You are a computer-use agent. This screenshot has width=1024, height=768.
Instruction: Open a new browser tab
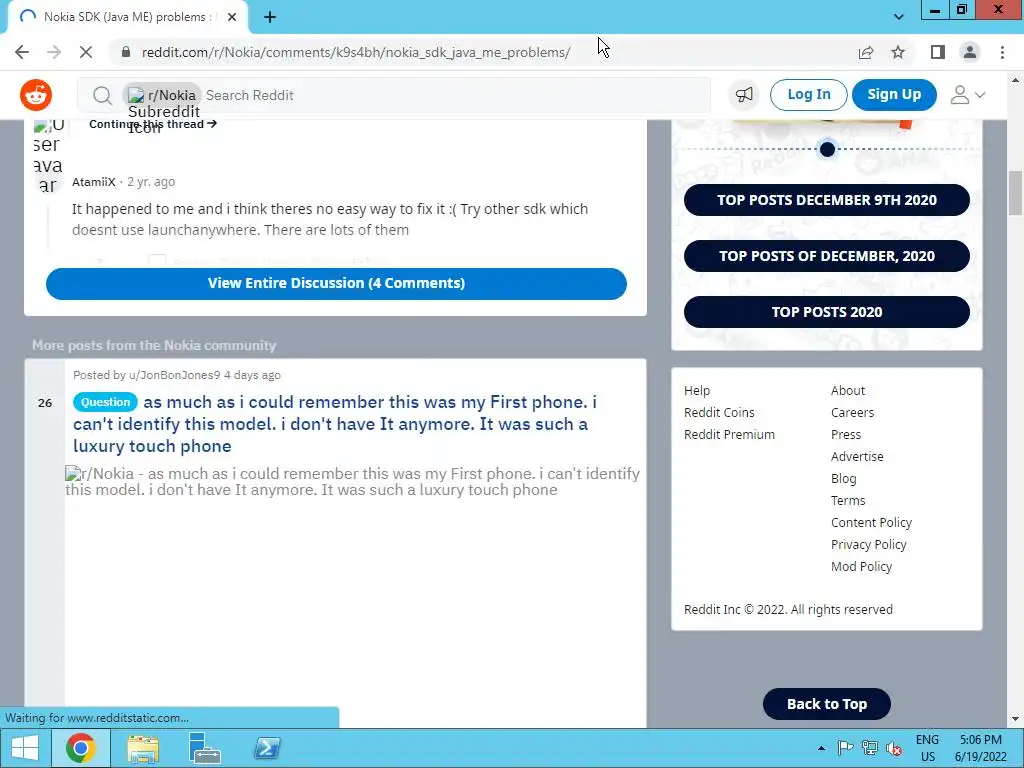pos(270,17)
